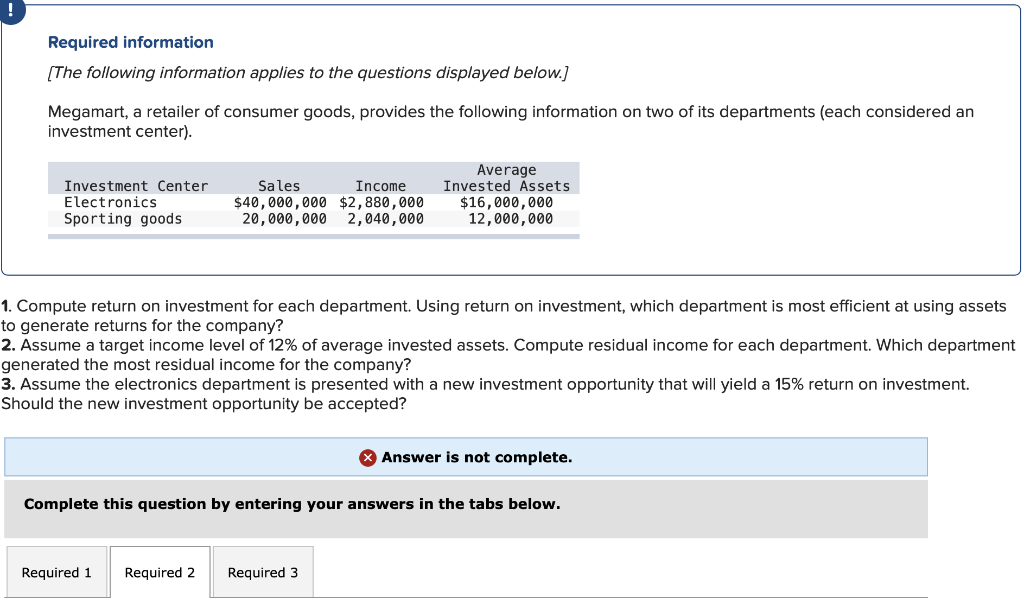Select the 'Sporting goods' row label
1024x598 pixels.
point(123,219)
